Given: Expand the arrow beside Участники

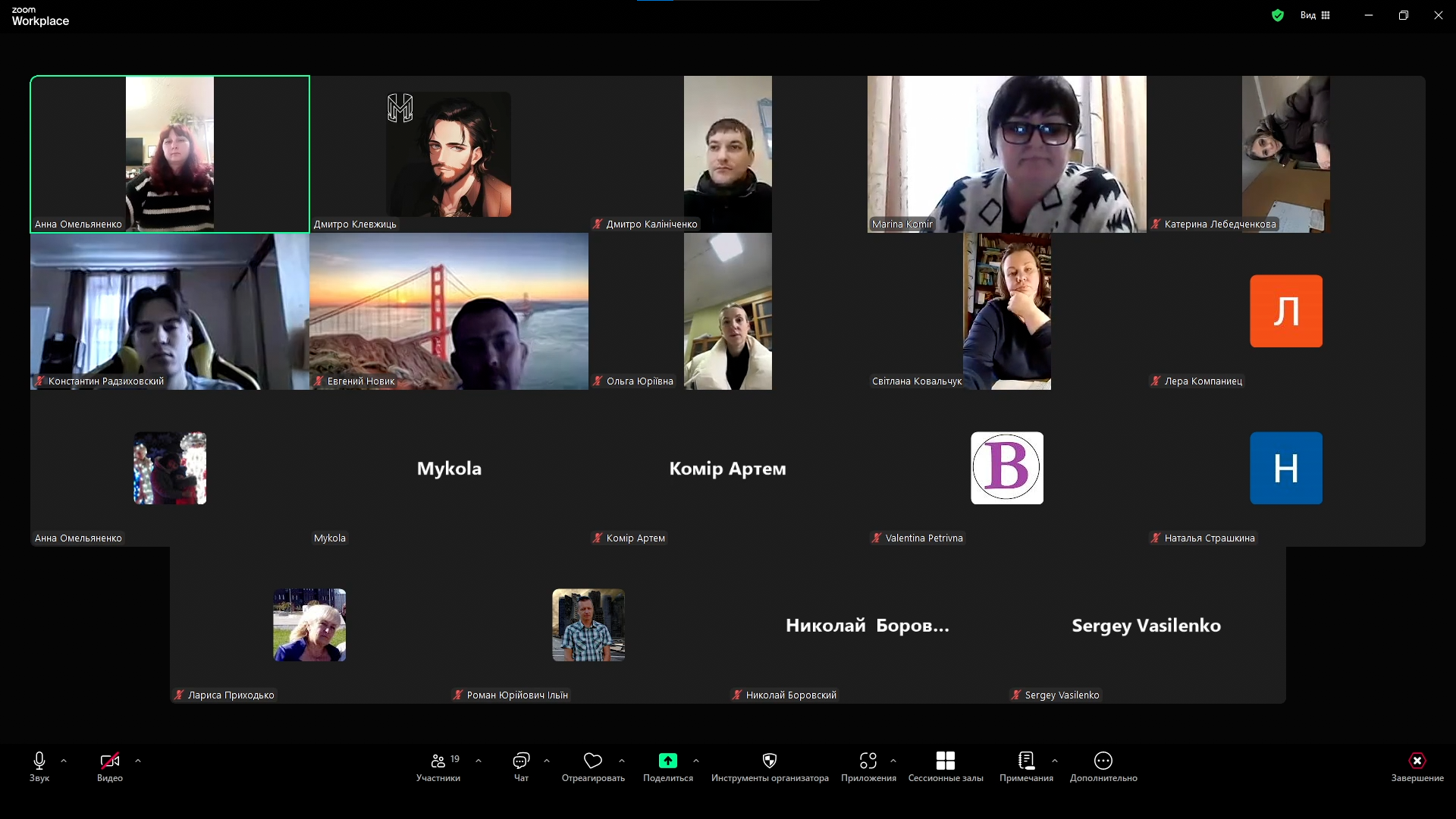Looking at the screenshot, I should pos(479,761).
